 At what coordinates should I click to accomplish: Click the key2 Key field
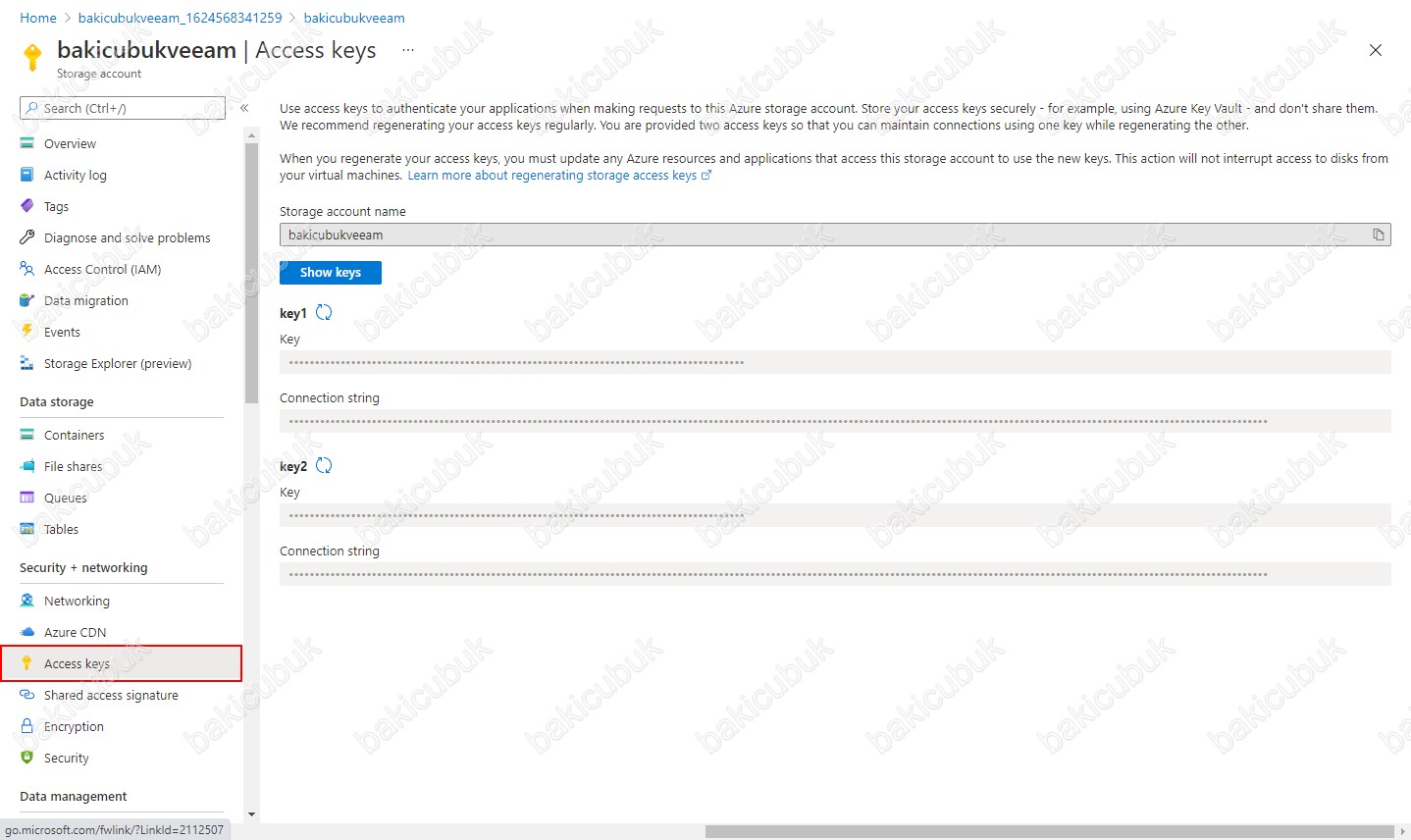(835, 515)
